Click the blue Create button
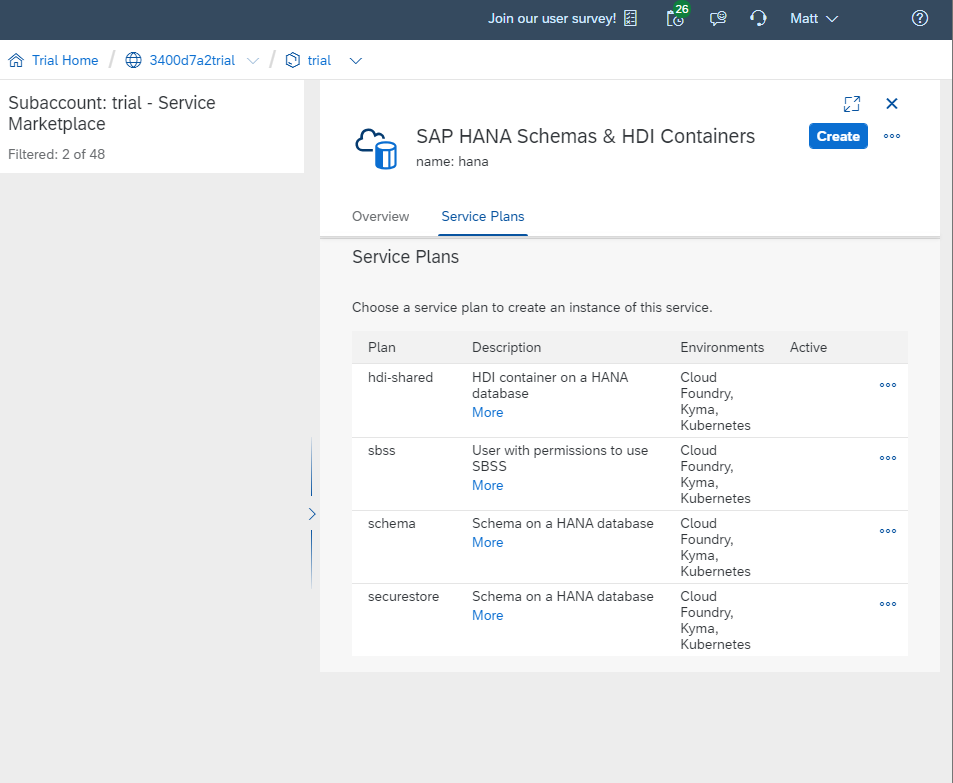 [x=838, y=137]
